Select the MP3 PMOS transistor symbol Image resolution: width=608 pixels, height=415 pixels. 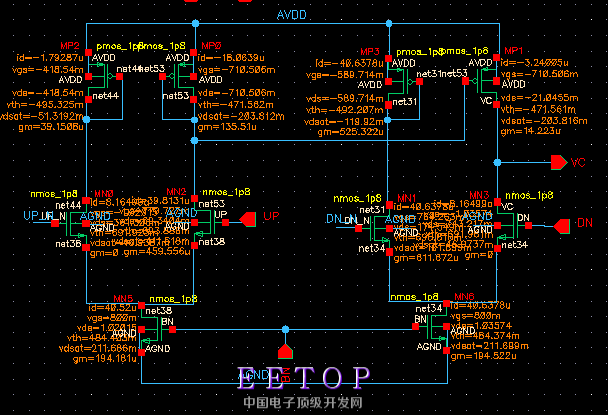click(x=403, y=81)
